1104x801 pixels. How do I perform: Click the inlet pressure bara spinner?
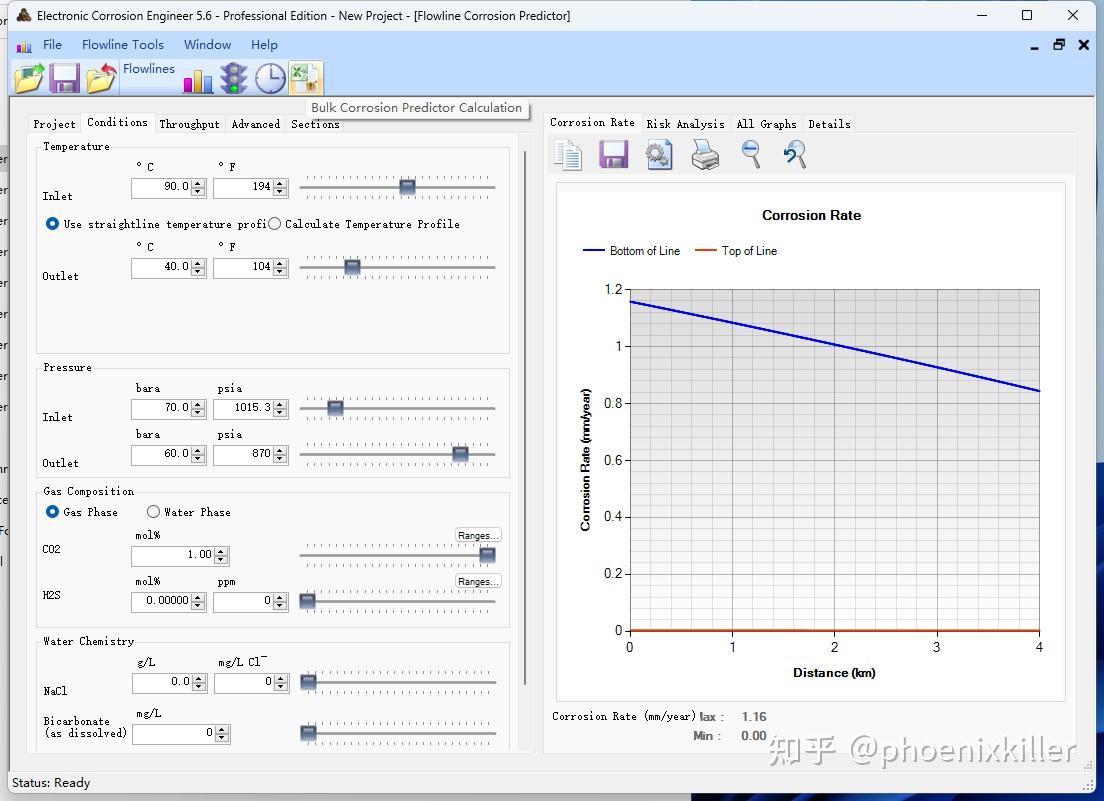point(199,408)
